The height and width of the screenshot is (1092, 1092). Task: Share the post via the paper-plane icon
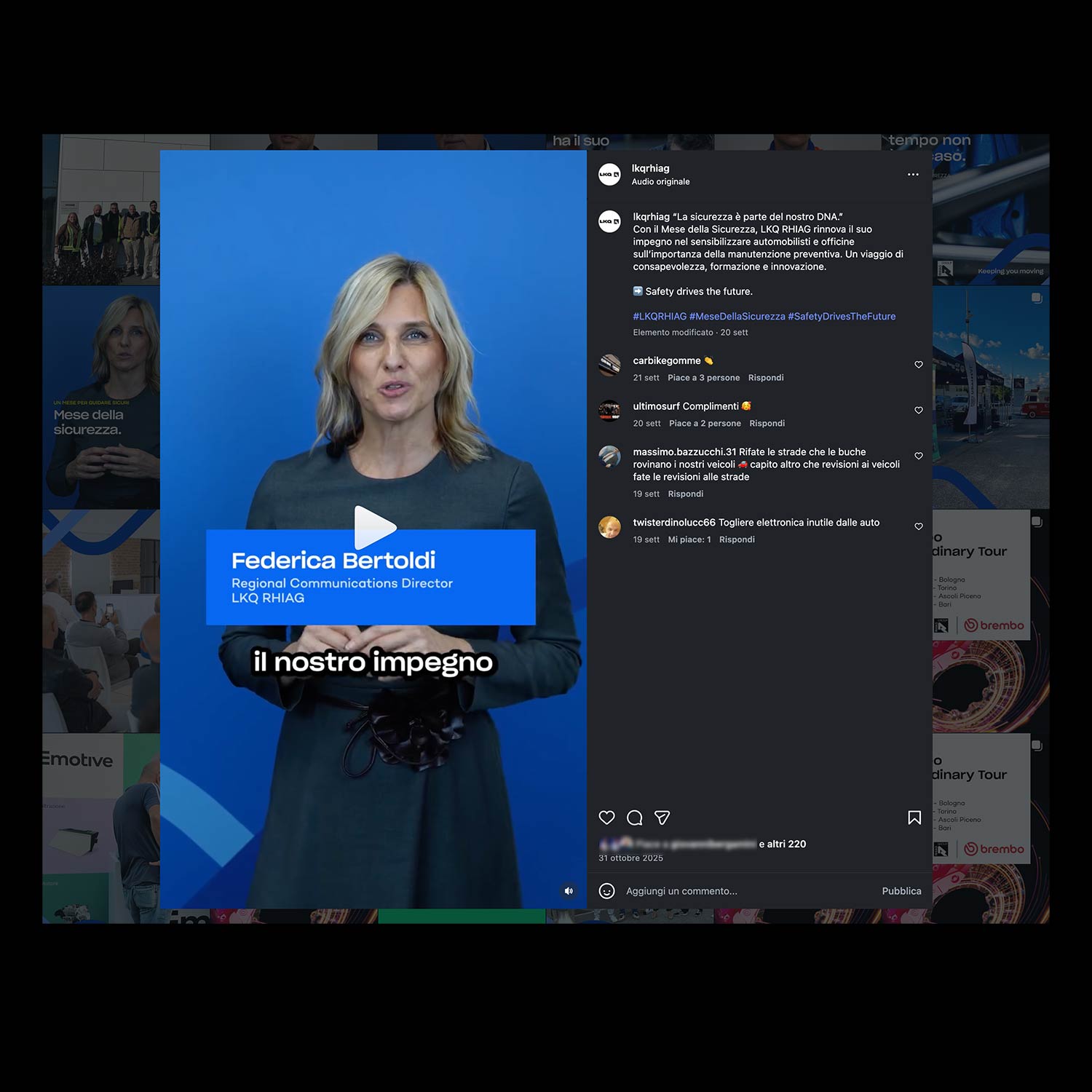(662, 818)
